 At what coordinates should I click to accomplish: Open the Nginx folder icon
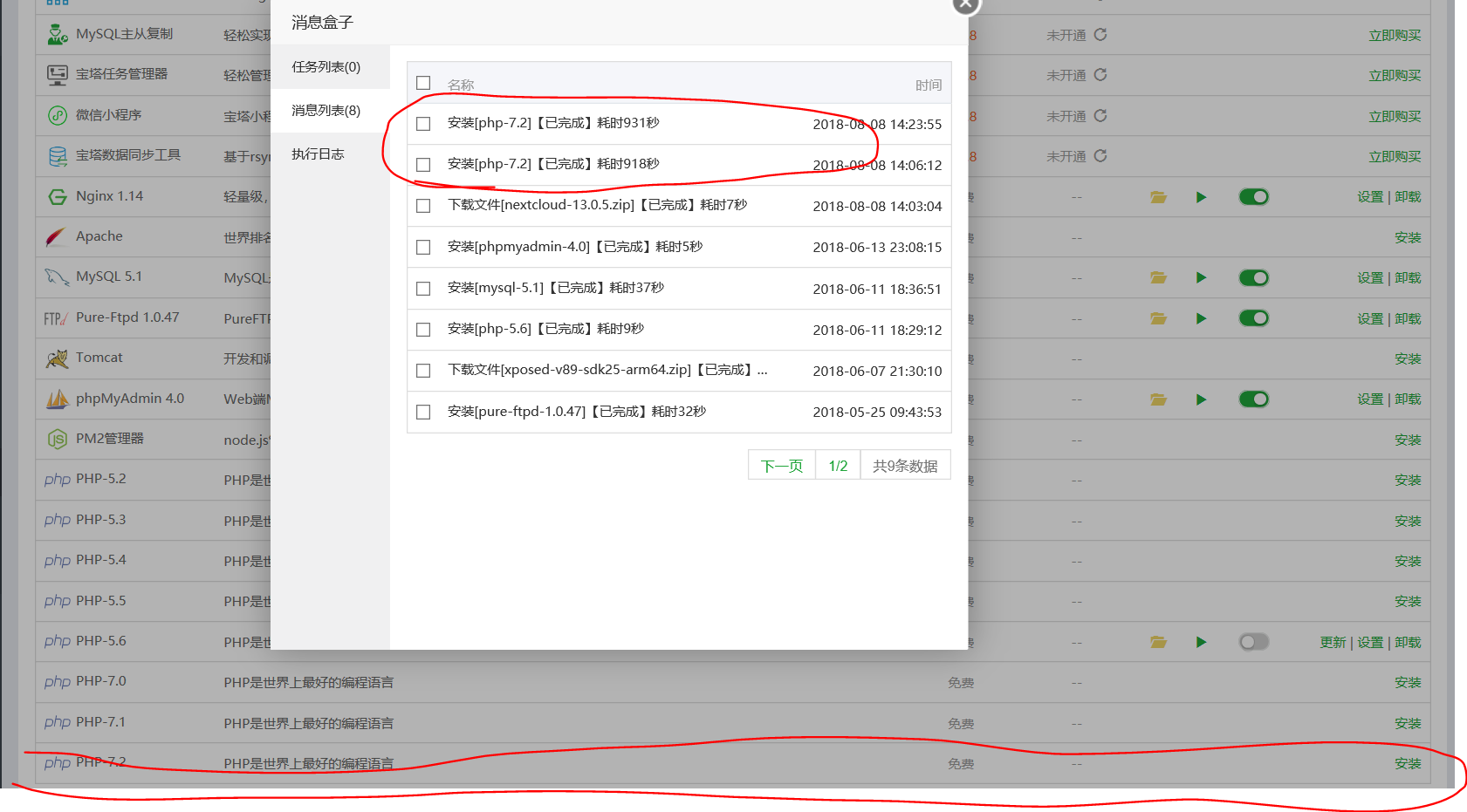point(1159,197)
